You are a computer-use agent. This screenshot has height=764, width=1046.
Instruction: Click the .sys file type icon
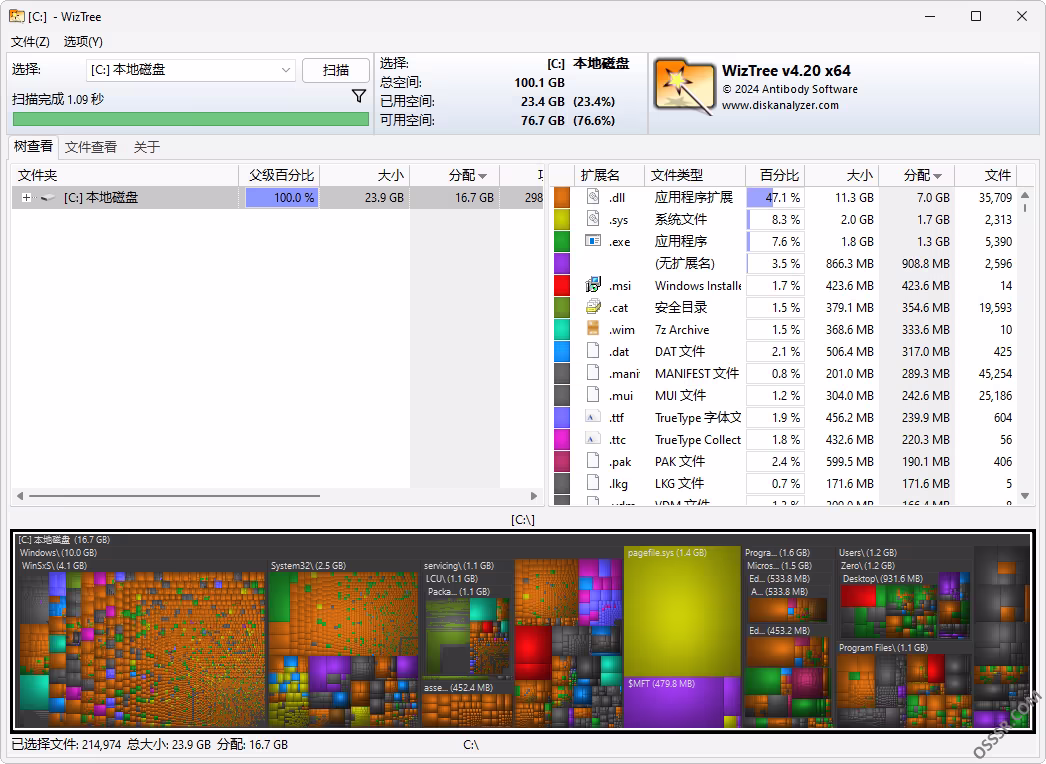coord(593,218)
